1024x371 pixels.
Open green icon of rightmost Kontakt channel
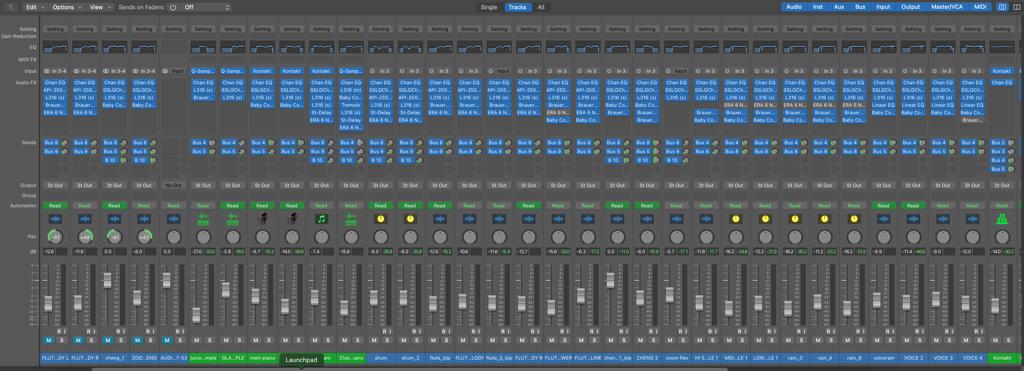(1002, 219)
